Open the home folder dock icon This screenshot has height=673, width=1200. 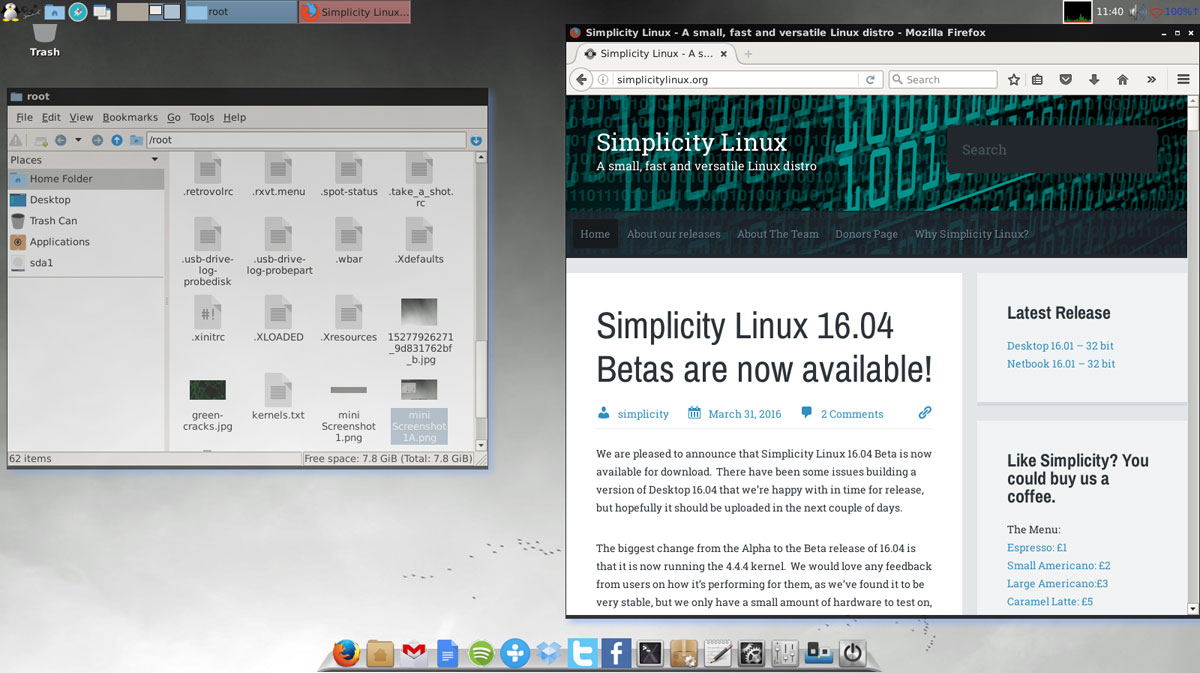point(379,653)
